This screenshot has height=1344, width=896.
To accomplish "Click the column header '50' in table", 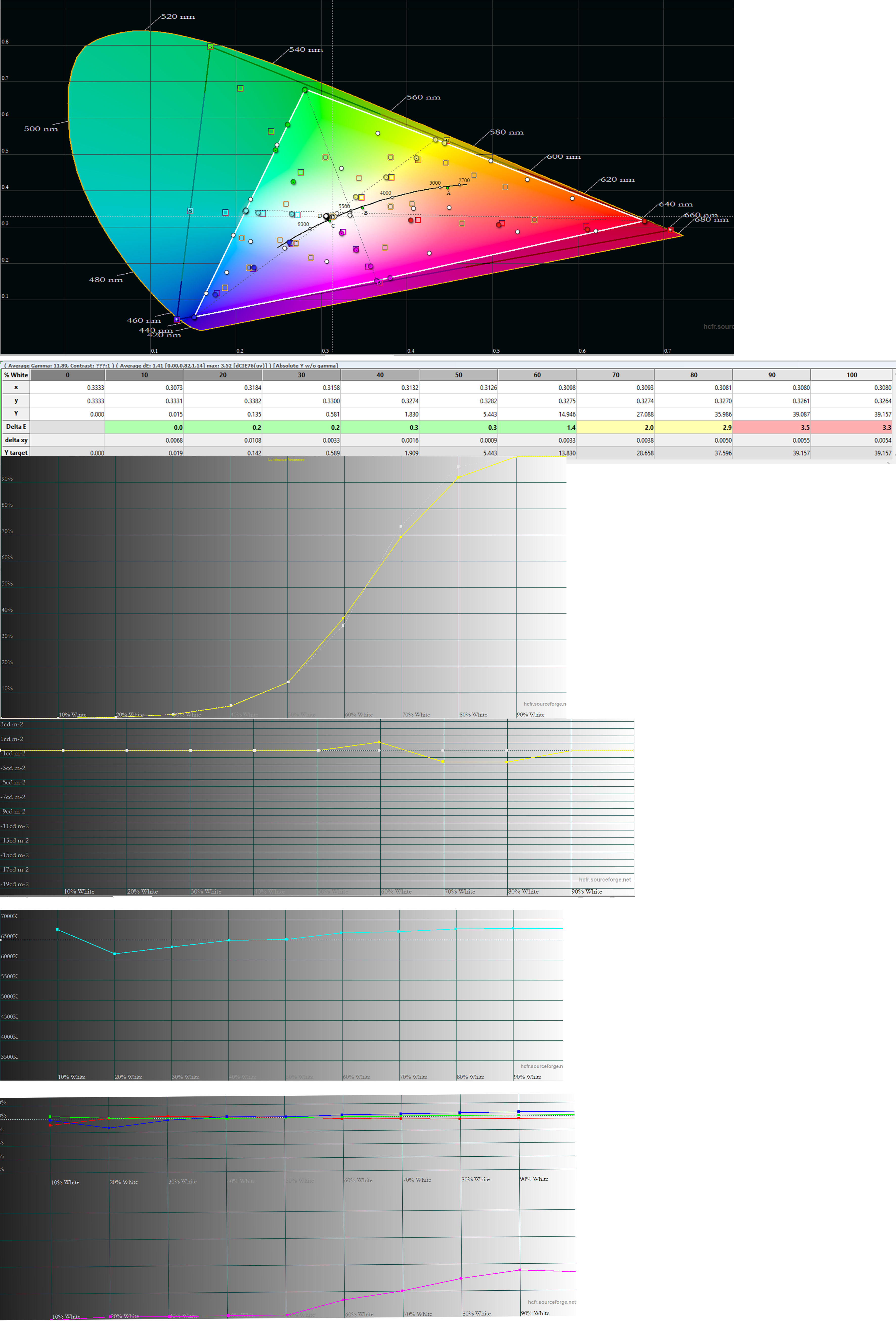I will click(x=458, y=375).
